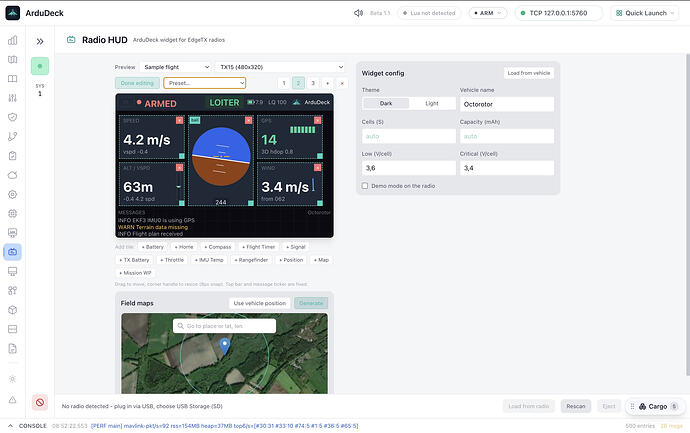Viewport: 690px width, 433px height.
Task: Toggle the sun theme icon in sidebar
Action: click(x=13, y=379)
